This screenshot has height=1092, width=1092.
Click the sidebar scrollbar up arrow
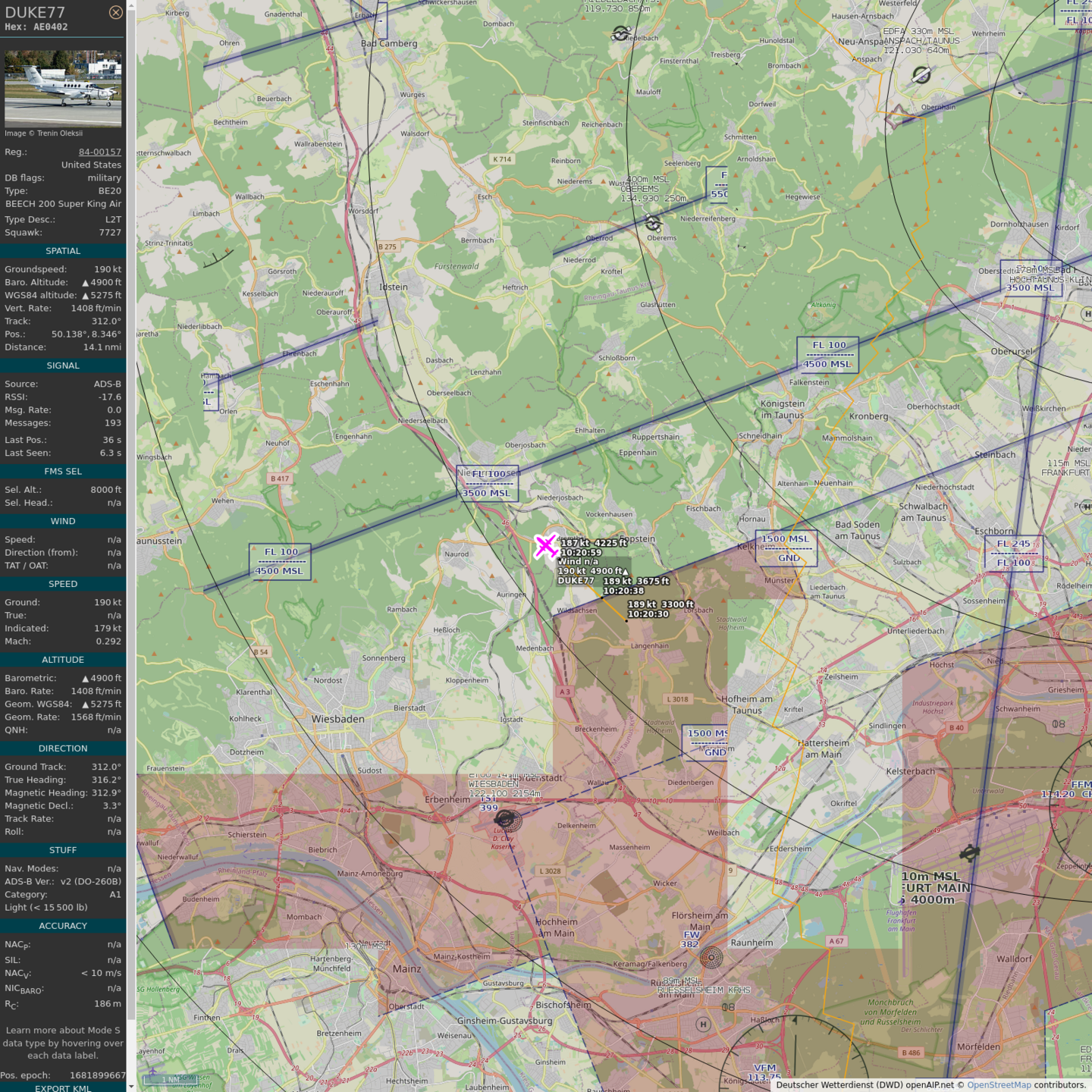click(131, 5)
